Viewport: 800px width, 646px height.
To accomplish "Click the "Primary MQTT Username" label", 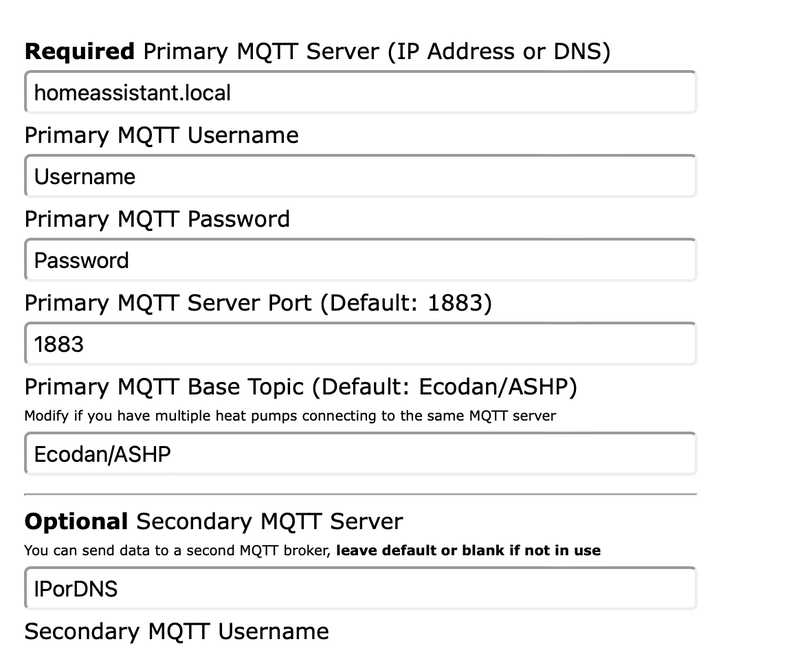I will point(161,135).
